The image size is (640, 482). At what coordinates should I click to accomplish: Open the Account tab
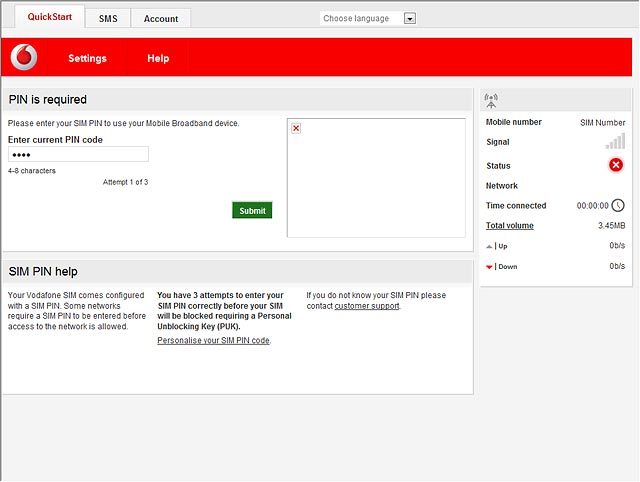point(161,19)
